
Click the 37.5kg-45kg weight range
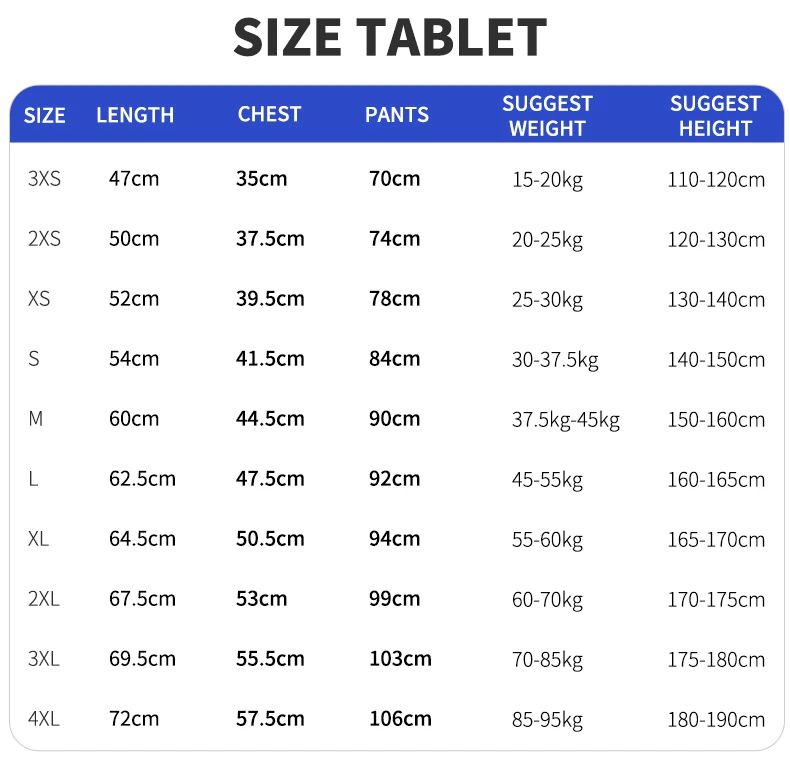[566, 420]
